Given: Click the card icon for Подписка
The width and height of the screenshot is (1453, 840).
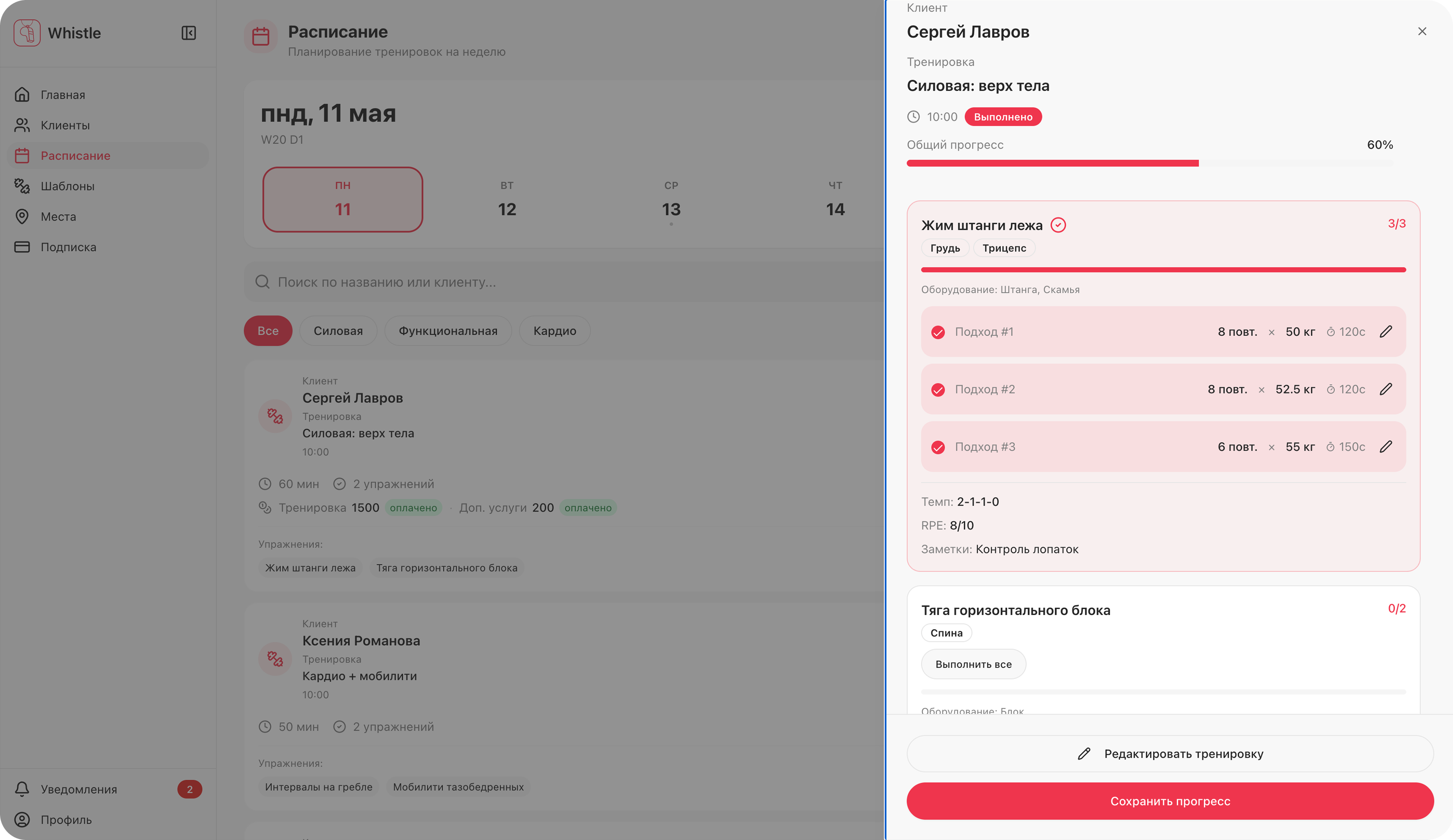Looking at the screenshot, I should (22, 247).
